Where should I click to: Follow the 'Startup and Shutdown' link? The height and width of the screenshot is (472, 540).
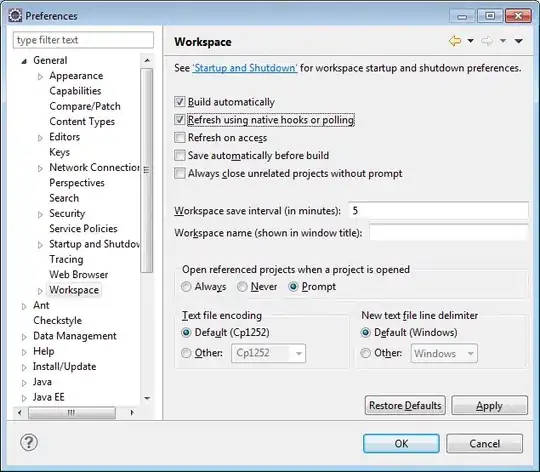coord(245,68)
